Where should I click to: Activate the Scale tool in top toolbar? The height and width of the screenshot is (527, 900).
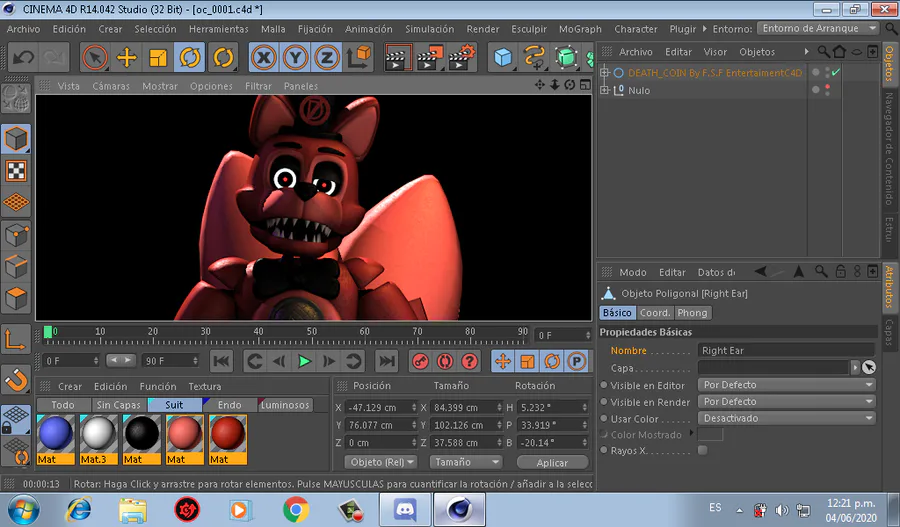158,57
